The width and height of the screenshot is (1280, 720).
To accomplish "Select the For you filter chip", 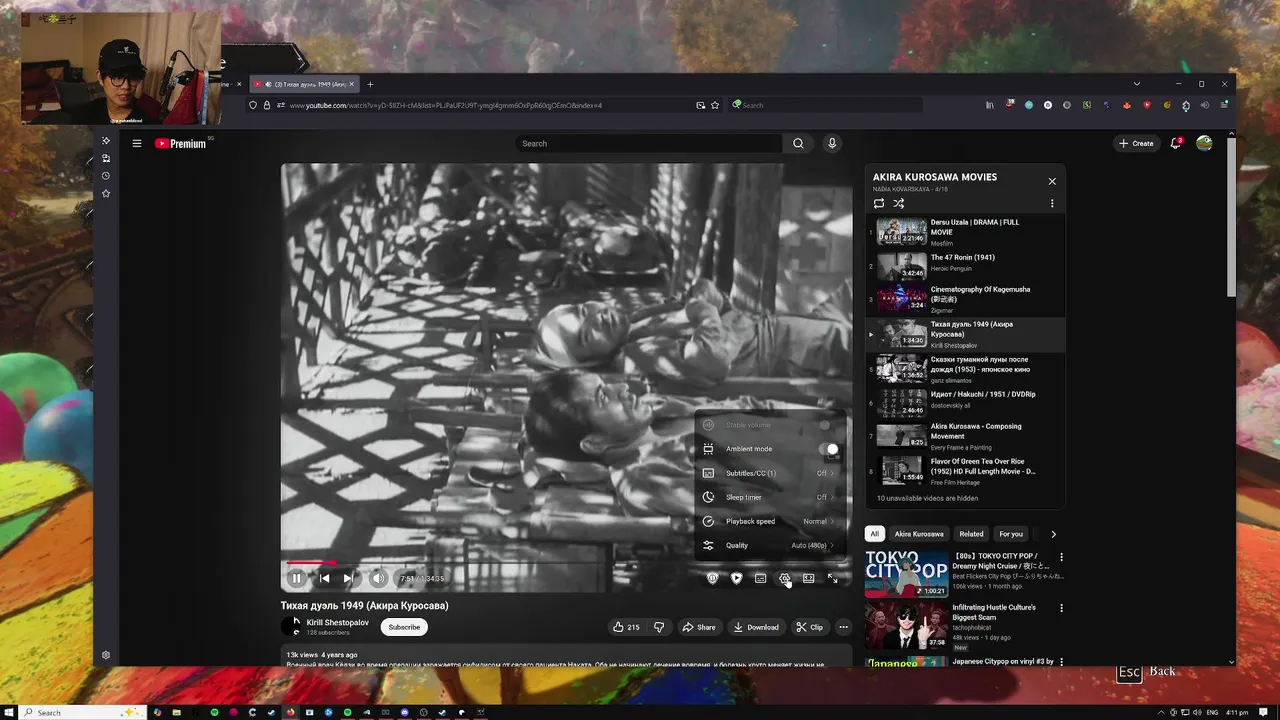I will coord(1011,534).
